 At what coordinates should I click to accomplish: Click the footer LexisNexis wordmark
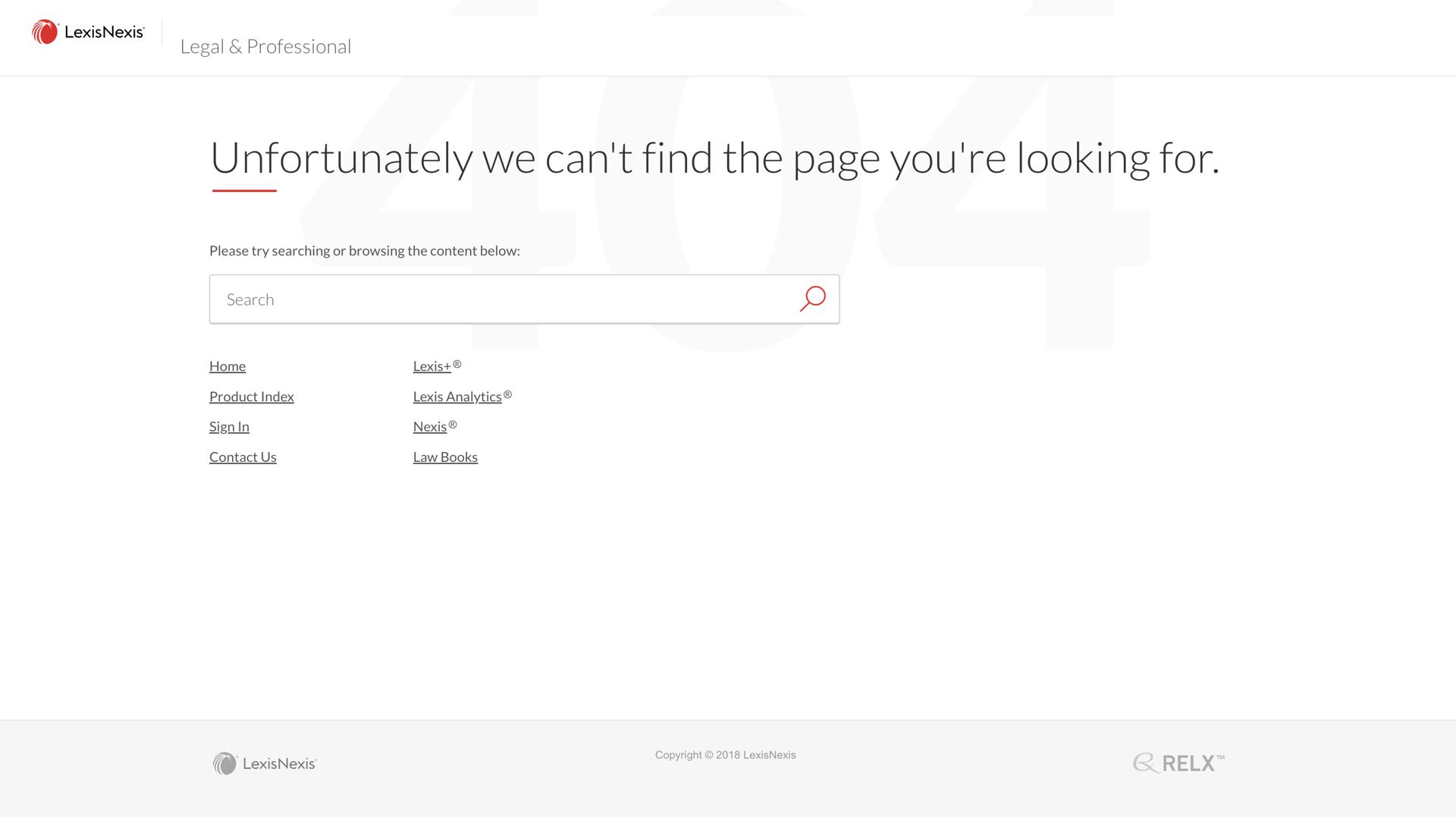[280, 764]
